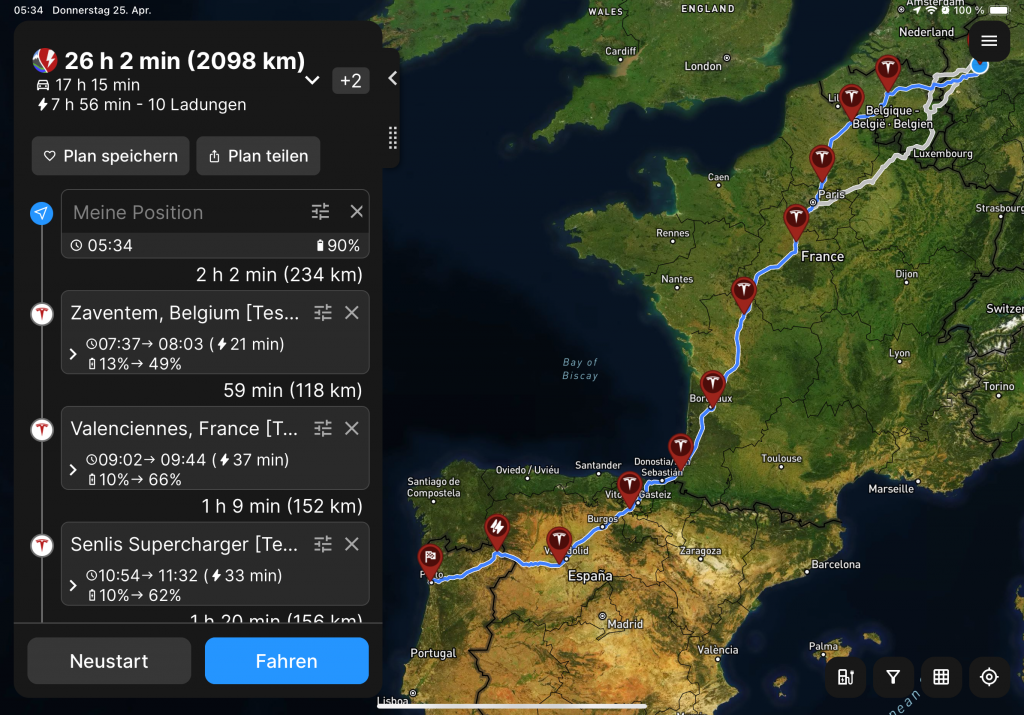Select the destination flag pin near Porto
This screenshot has width=1024, height=715.
click(430, 560)
